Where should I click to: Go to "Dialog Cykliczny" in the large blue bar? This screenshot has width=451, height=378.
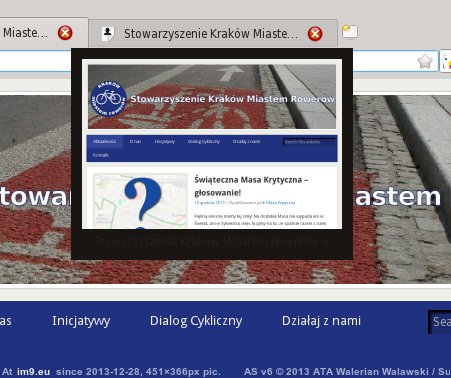click(x=196, y=321)
